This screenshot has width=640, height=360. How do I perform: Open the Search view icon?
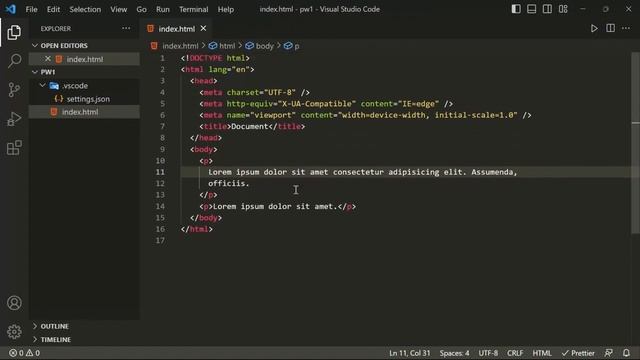14,61
